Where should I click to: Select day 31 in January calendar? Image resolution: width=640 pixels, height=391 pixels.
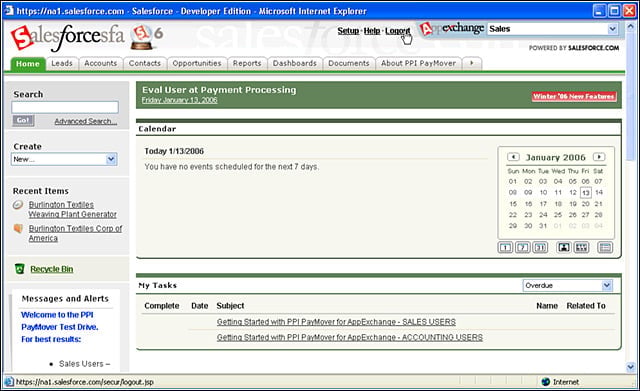(543, 226)
